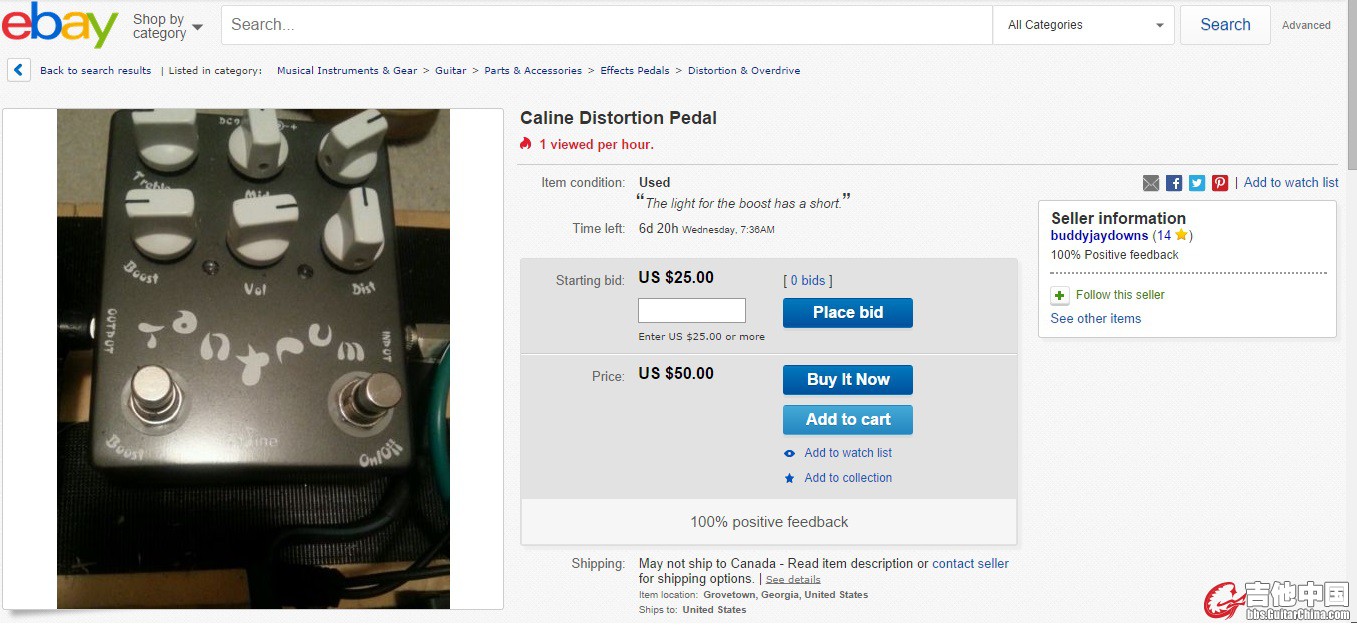Click the Add to cart button
1357x630 pixels.
[848, 420]
